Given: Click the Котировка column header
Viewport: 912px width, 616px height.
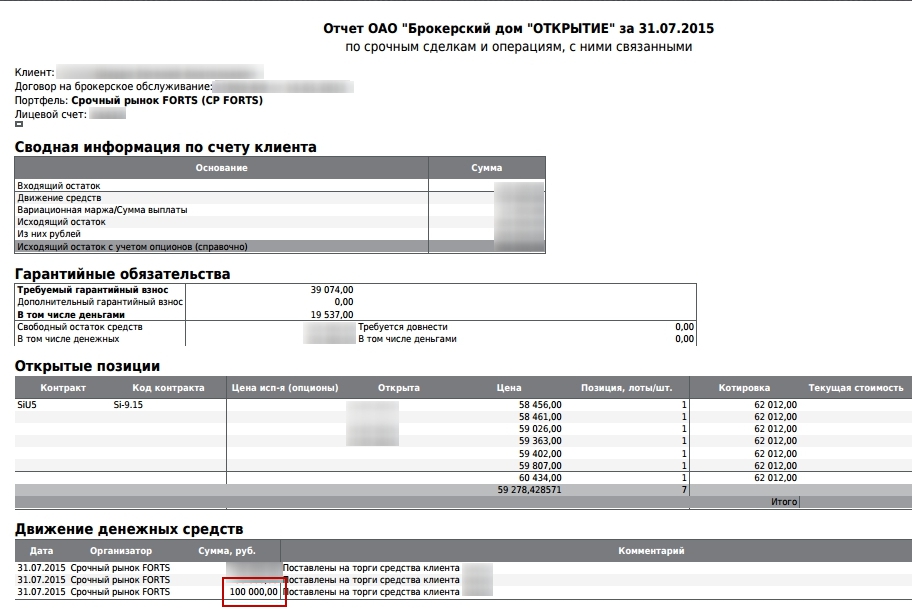Looking at the screenshot, I should tap(744, 388).
